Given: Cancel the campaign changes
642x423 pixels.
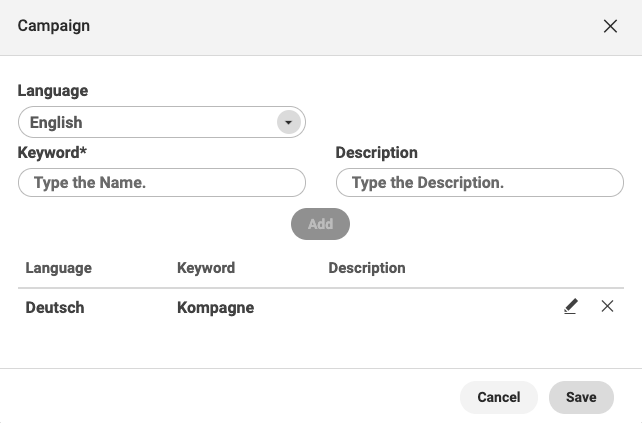Looking at the screenshot, I should click(x=499, y=397).
